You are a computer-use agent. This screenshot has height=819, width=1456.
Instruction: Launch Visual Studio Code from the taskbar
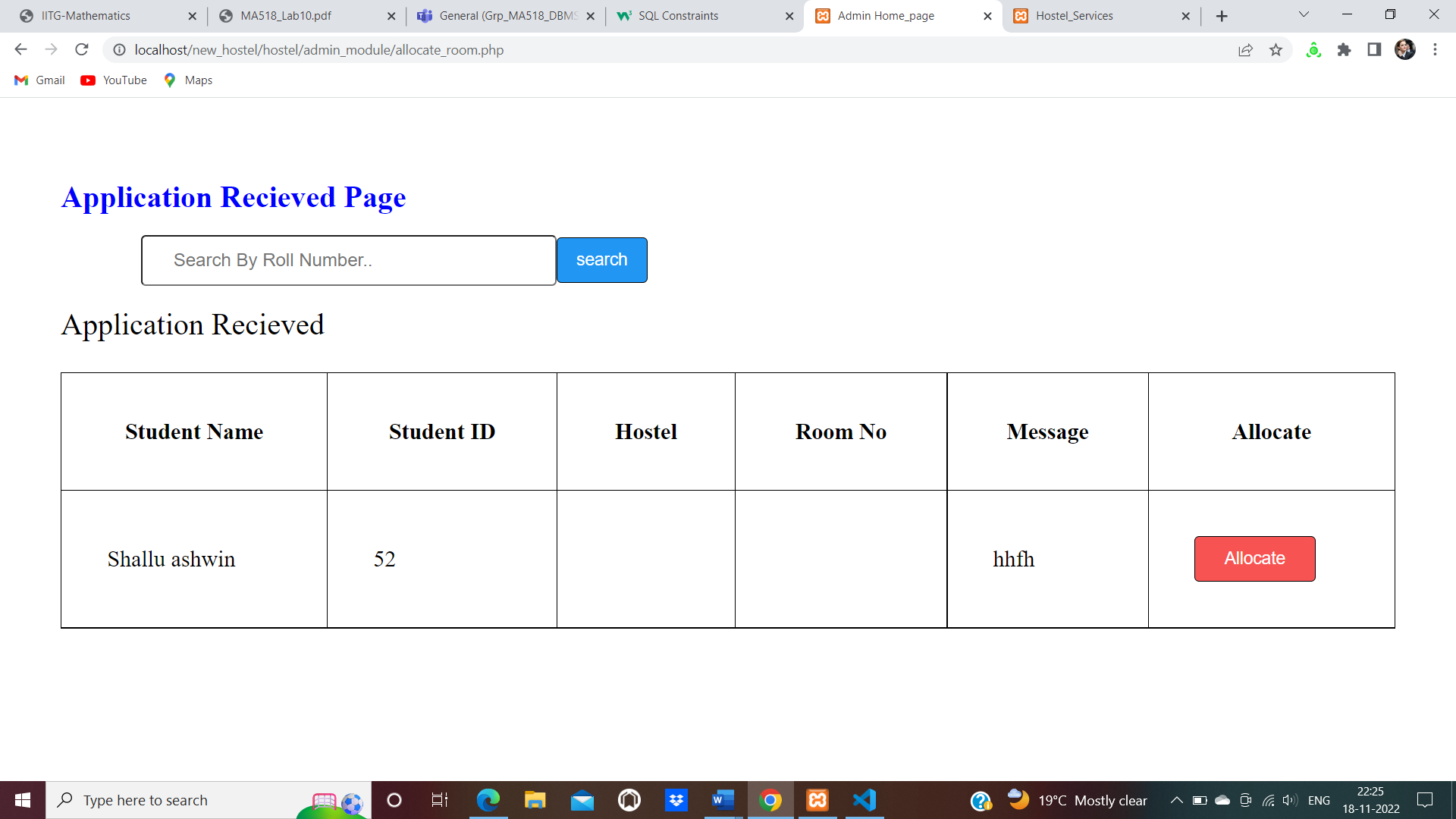pyautogui.click(x=864, y=799)
